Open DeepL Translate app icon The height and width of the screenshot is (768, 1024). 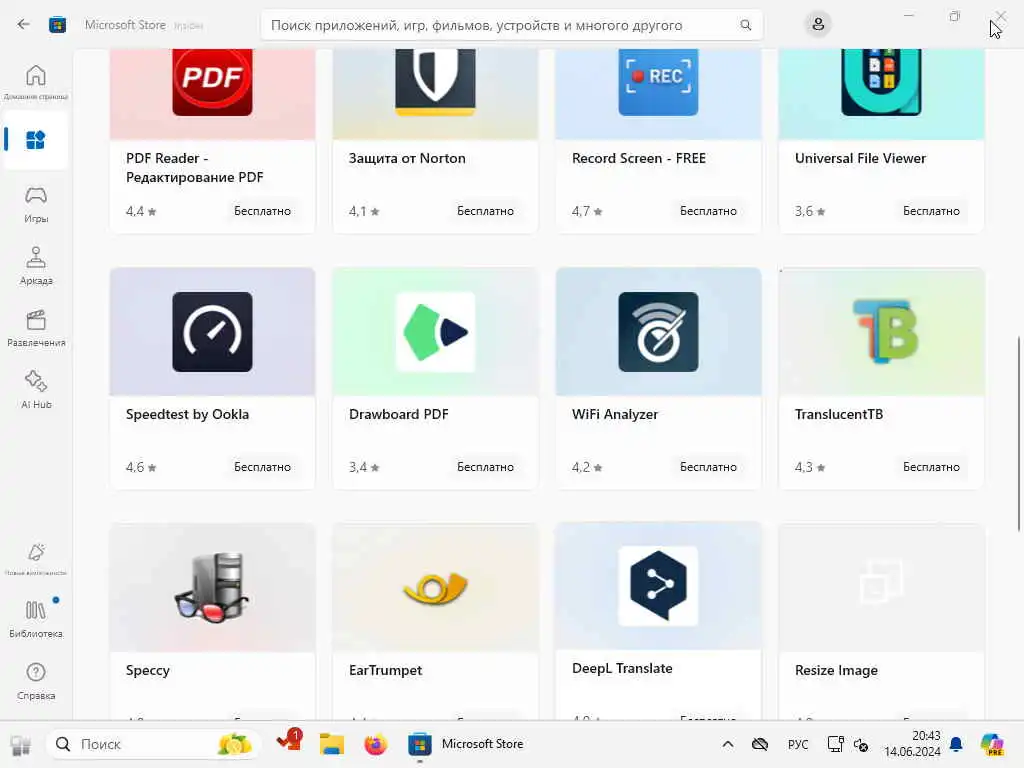pos(658,586)
